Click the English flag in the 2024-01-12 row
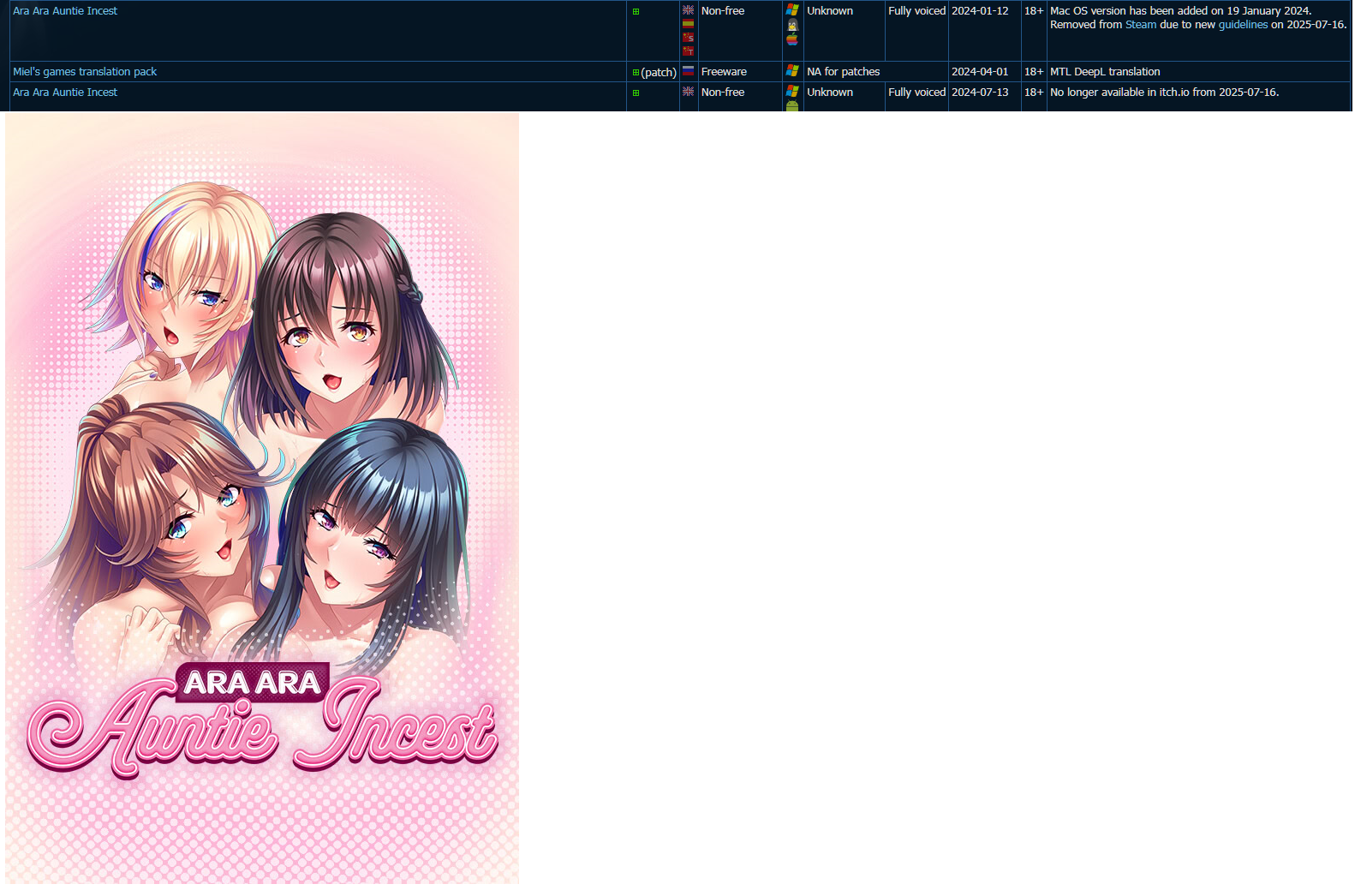 tap(688, 10)
